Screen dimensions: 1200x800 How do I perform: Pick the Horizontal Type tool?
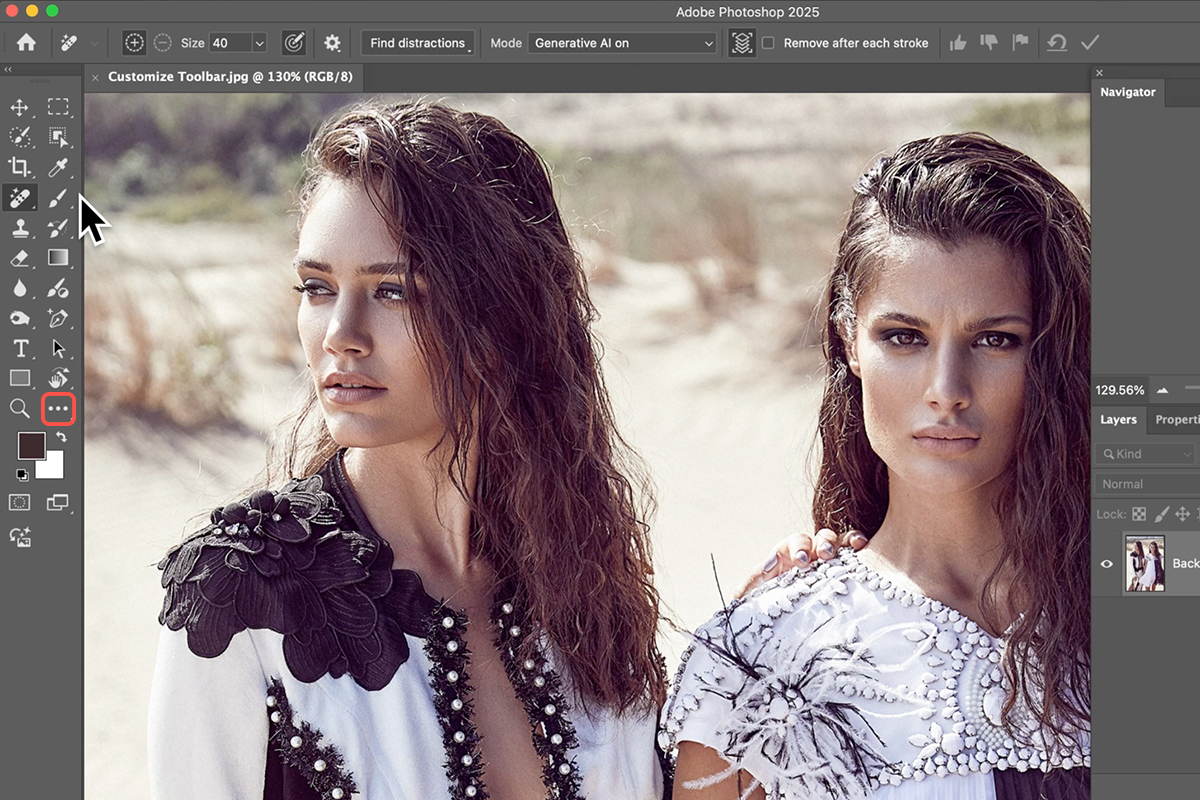coord(19,348)
